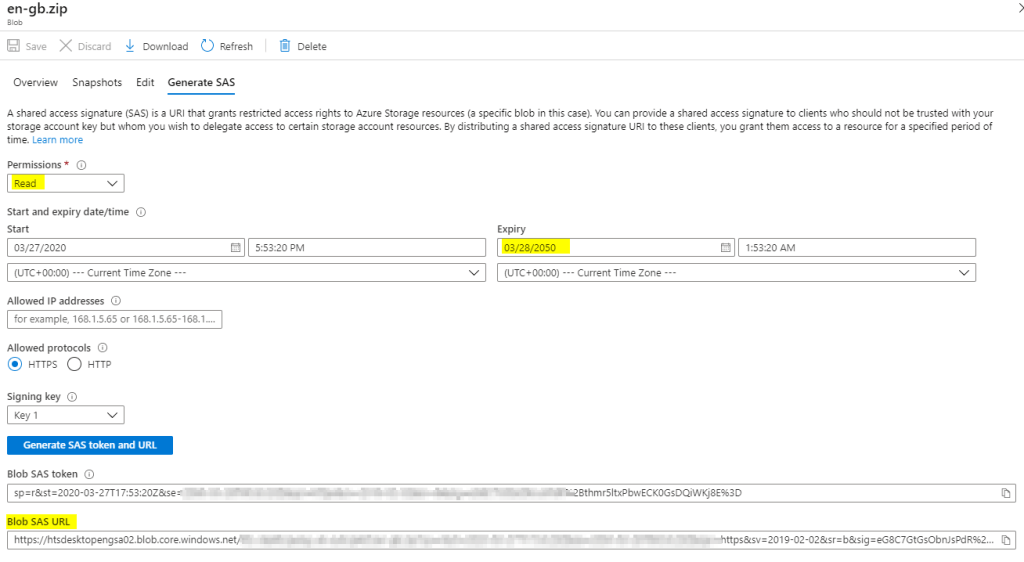Image resolution: width=1024 pixels, height=562 pixels.
Task: Open the Expiry time zone dropdown
Action: (x=736, y=273)
